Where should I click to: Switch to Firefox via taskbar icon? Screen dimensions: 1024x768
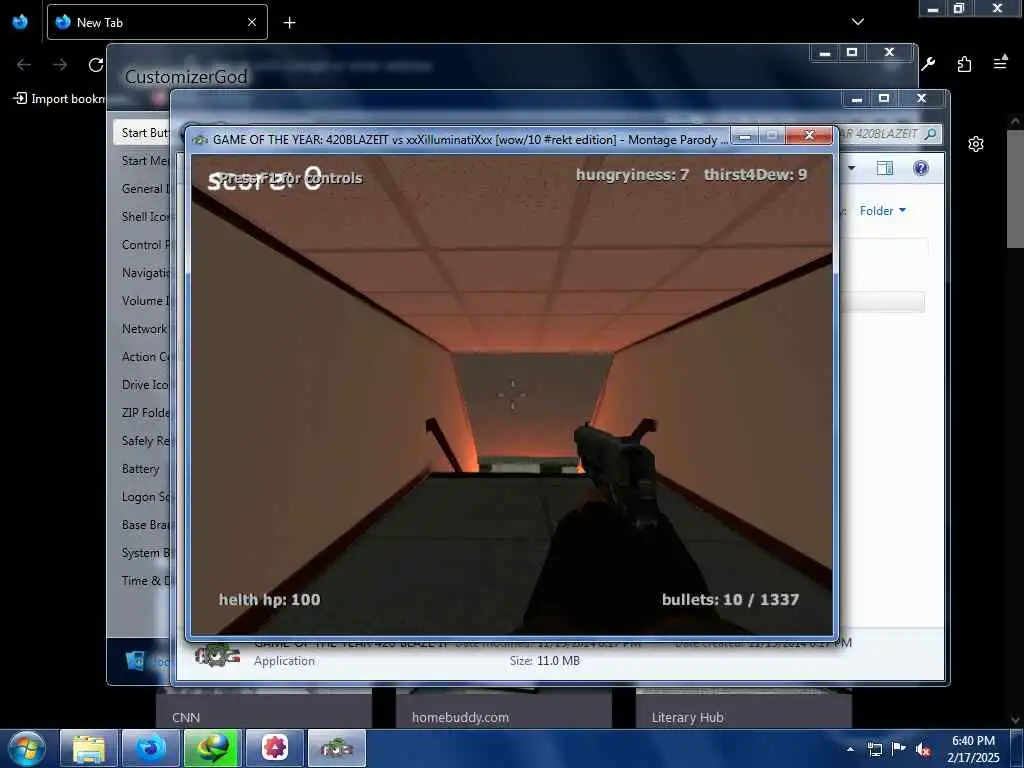(x=150, y=748)
